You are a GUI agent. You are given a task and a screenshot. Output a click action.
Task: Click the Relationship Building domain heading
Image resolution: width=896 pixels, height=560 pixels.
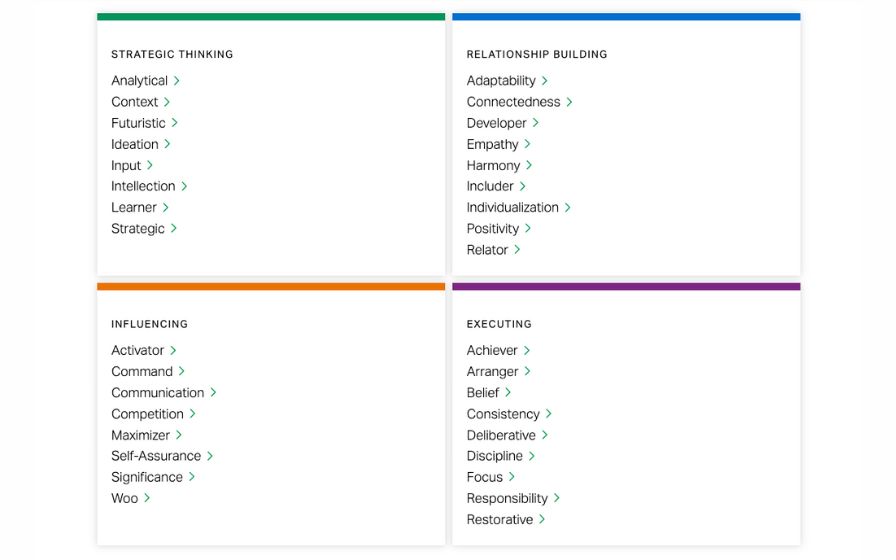point(537,55)
